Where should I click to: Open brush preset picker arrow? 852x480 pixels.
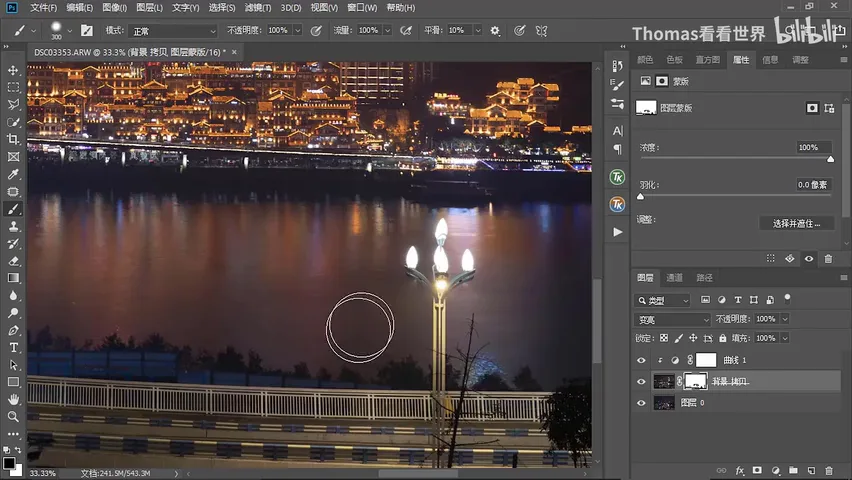click(70, 31)
